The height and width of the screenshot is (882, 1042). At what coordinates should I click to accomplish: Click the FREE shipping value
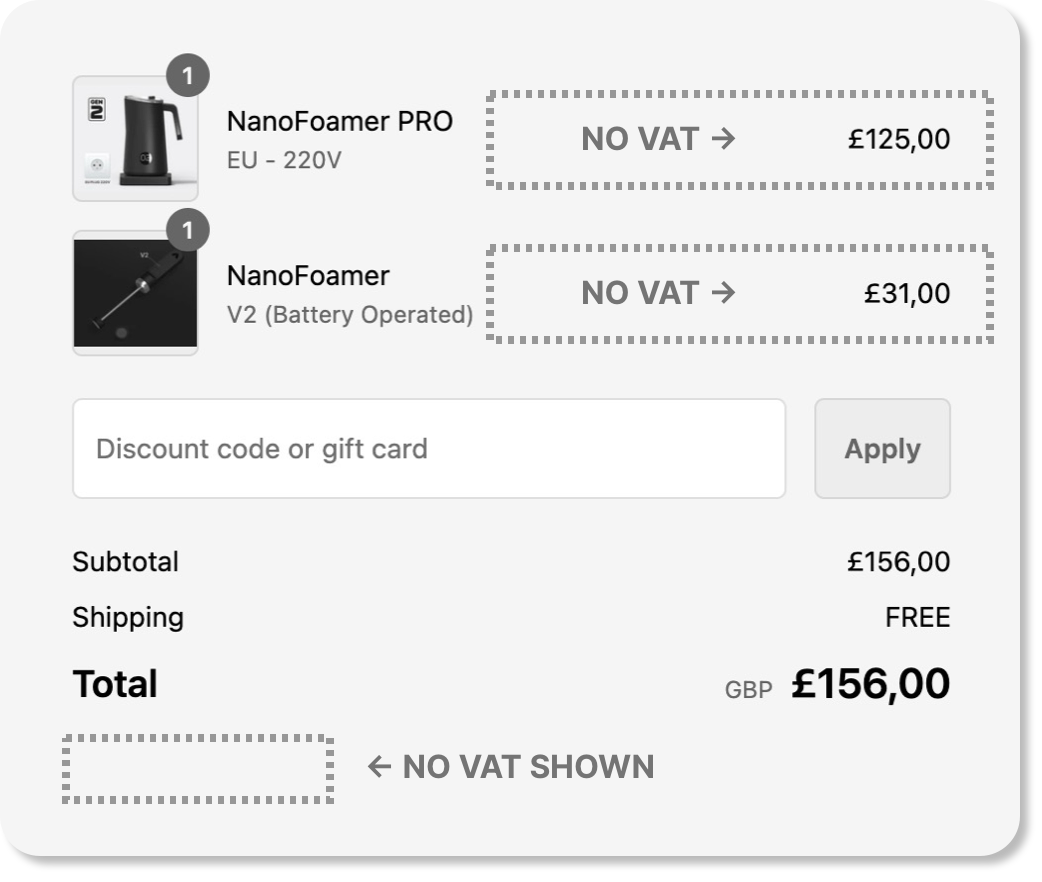(917, 618)
